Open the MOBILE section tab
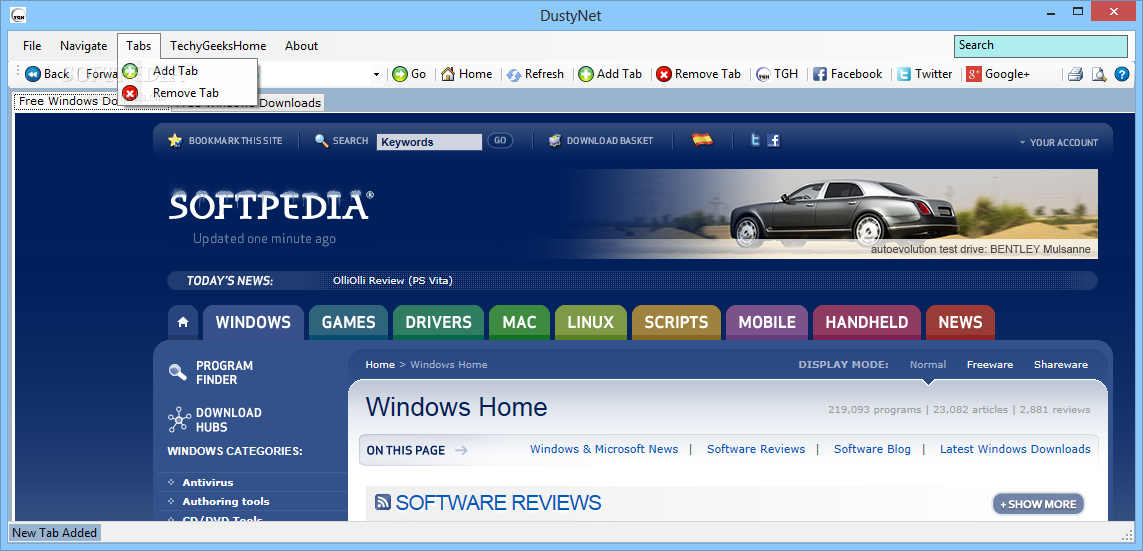 point(767,322)
